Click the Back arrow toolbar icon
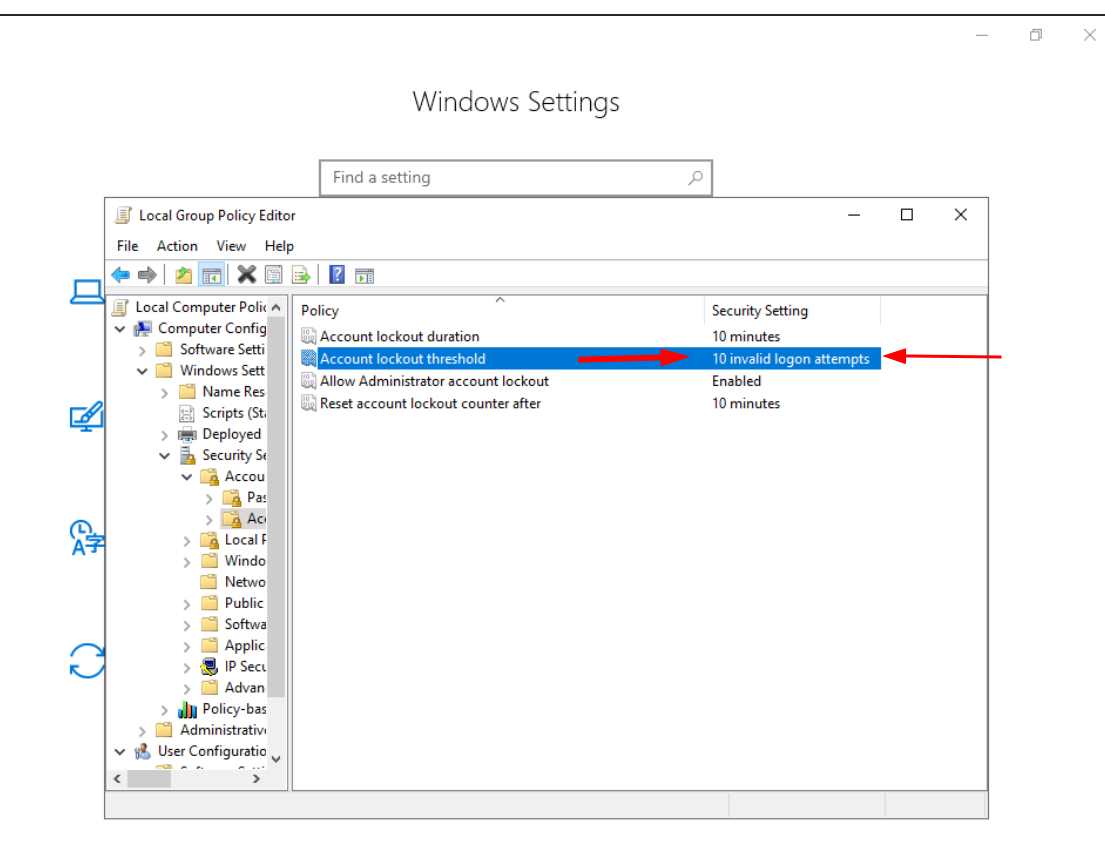This screenshot has height=866, width=1105. pos(120,275)
